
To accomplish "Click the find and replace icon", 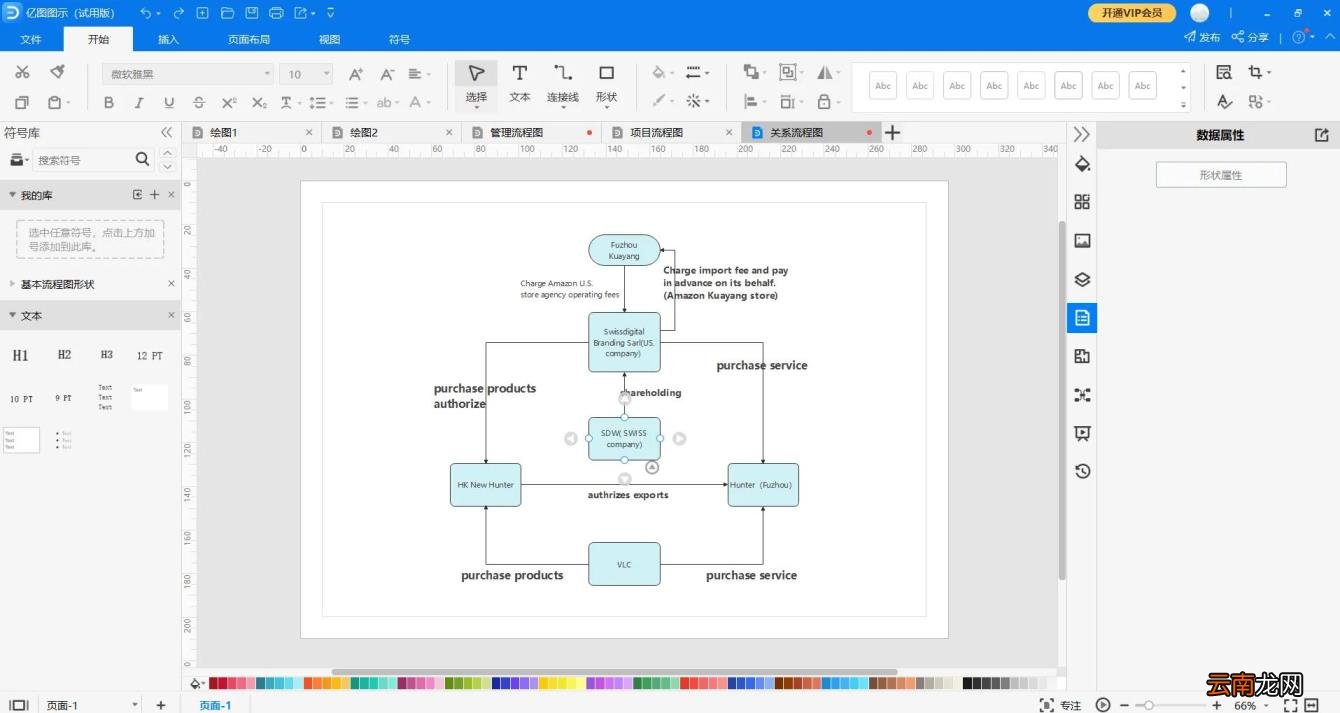I will coord(1224,72).
